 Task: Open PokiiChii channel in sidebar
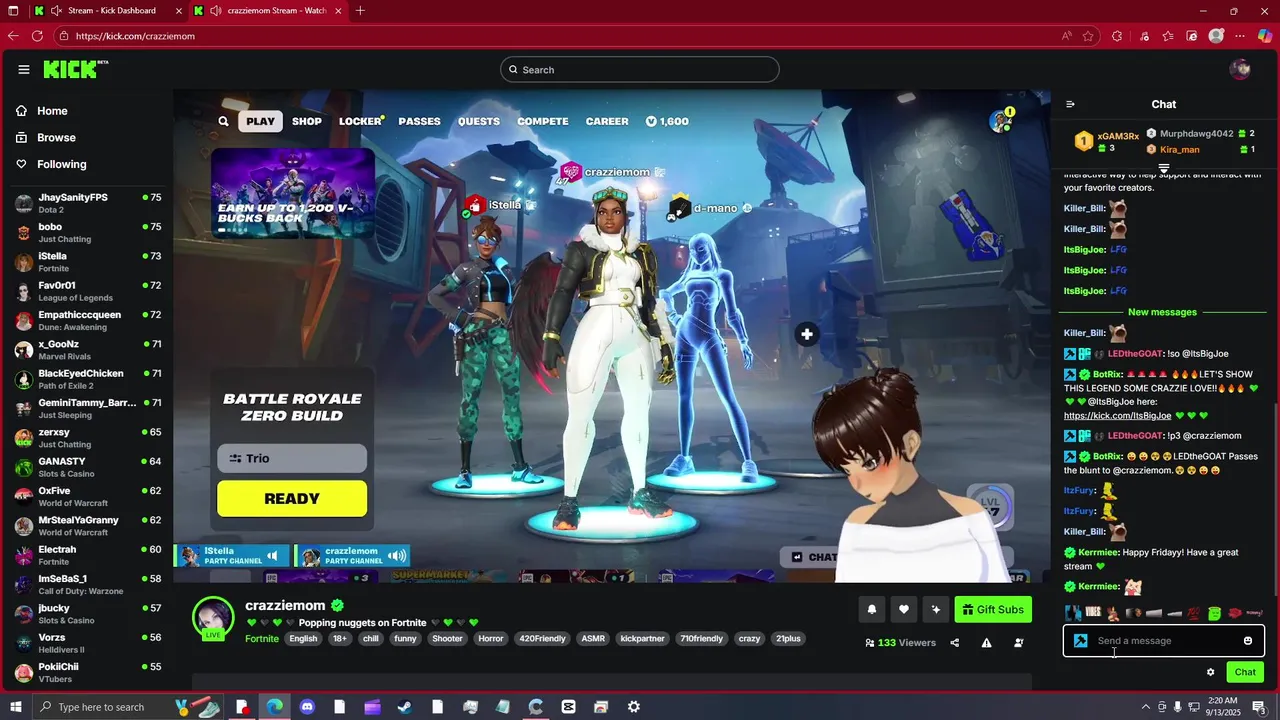pos(87,672)
